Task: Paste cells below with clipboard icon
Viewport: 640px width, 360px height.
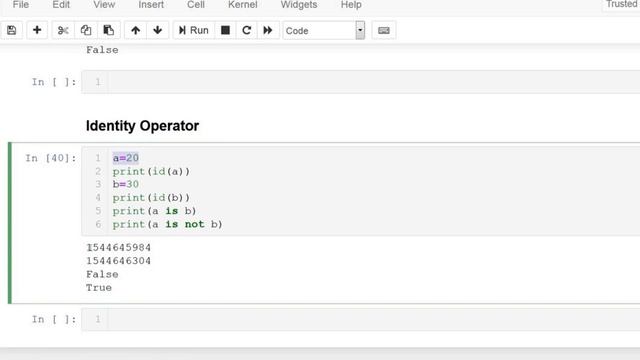Action: (109, 30)
